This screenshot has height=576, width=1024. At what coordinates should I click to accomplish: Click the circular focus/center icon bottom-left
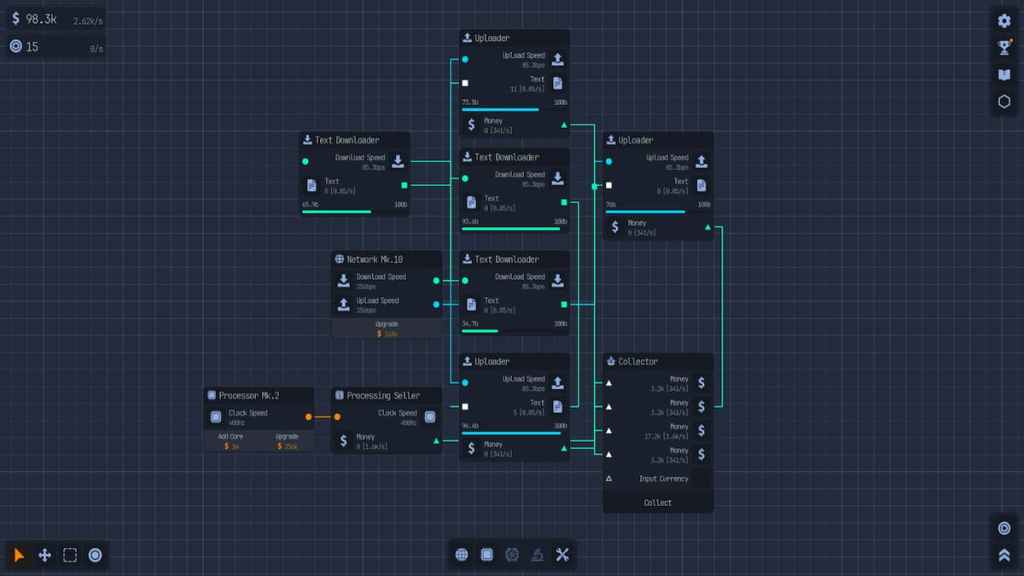[96, 555]
